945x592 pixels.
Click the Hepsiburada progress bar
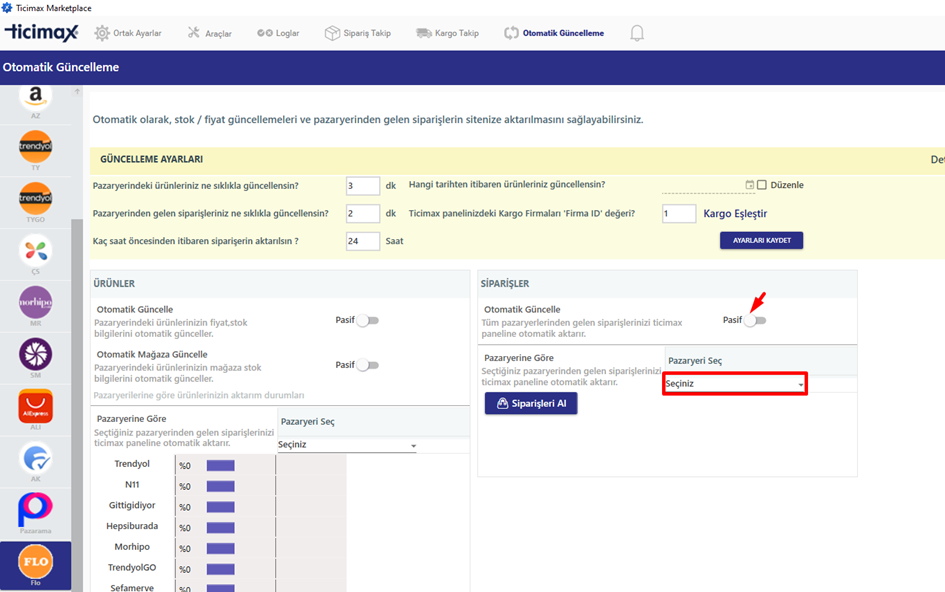click(221, 527)
